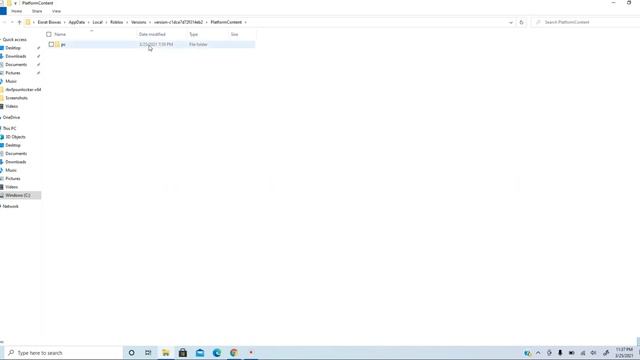The height and width of the screenshot is (360, 640).
Task: Open address bar history dropdown
Action: coord(511,22)
